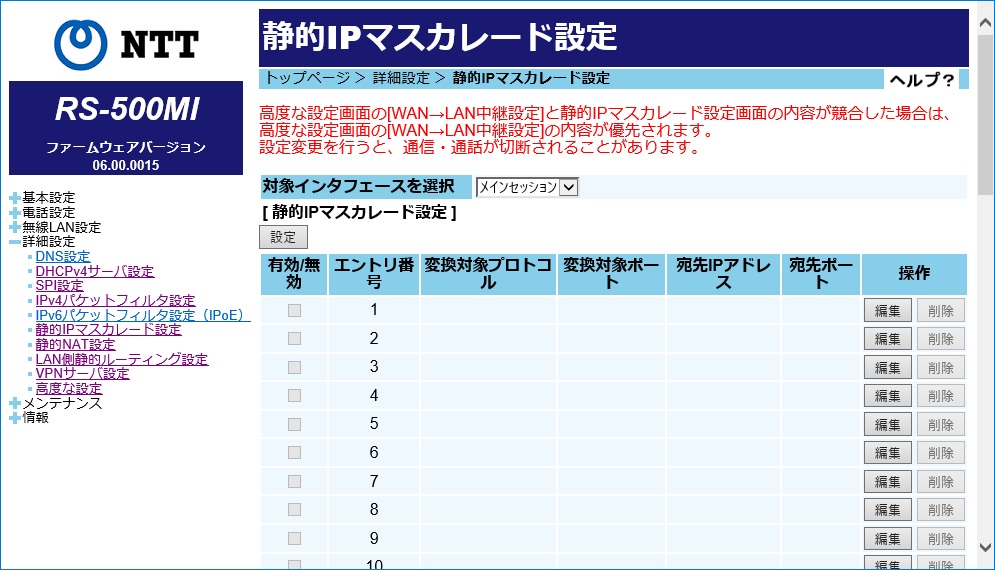Click 編集 for entry 4
The width and height of the screenshot is (995, 570).
887,396
